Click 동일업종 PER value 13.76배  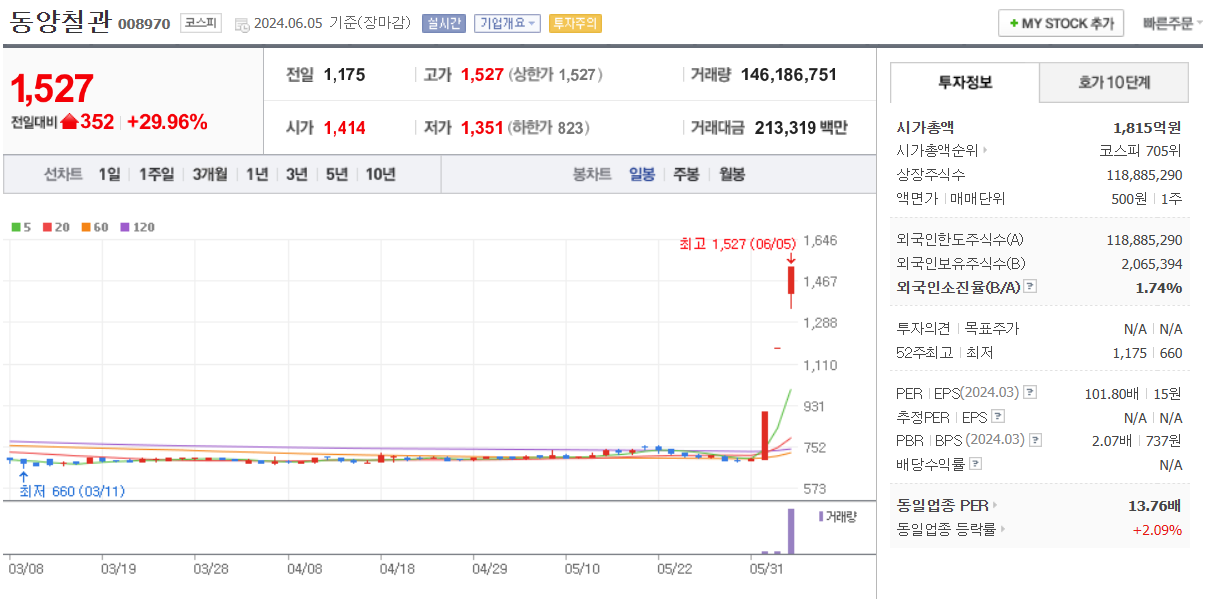tap(1155, 506)
